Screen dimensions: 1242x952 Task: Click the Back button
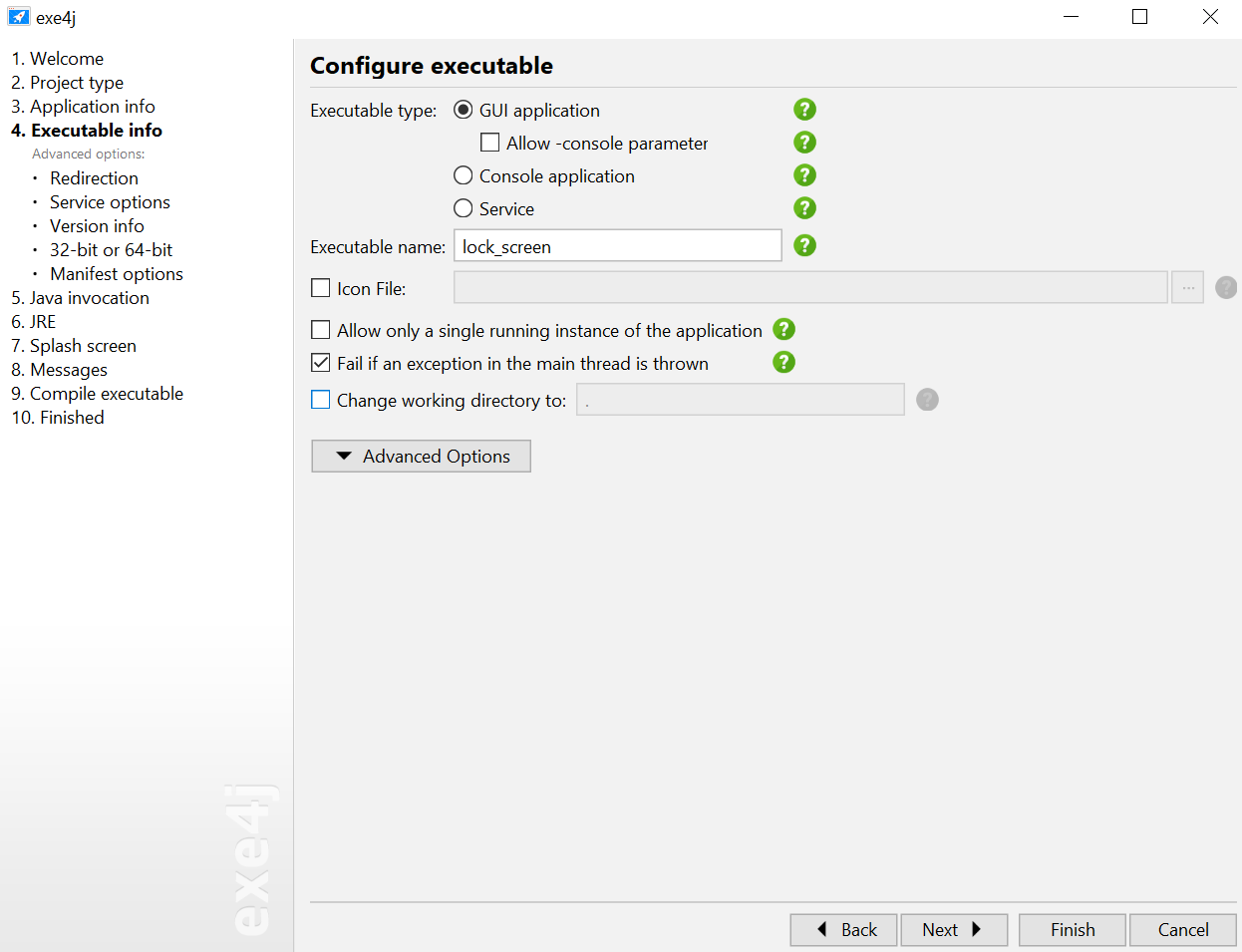click(x=844, y=930)
